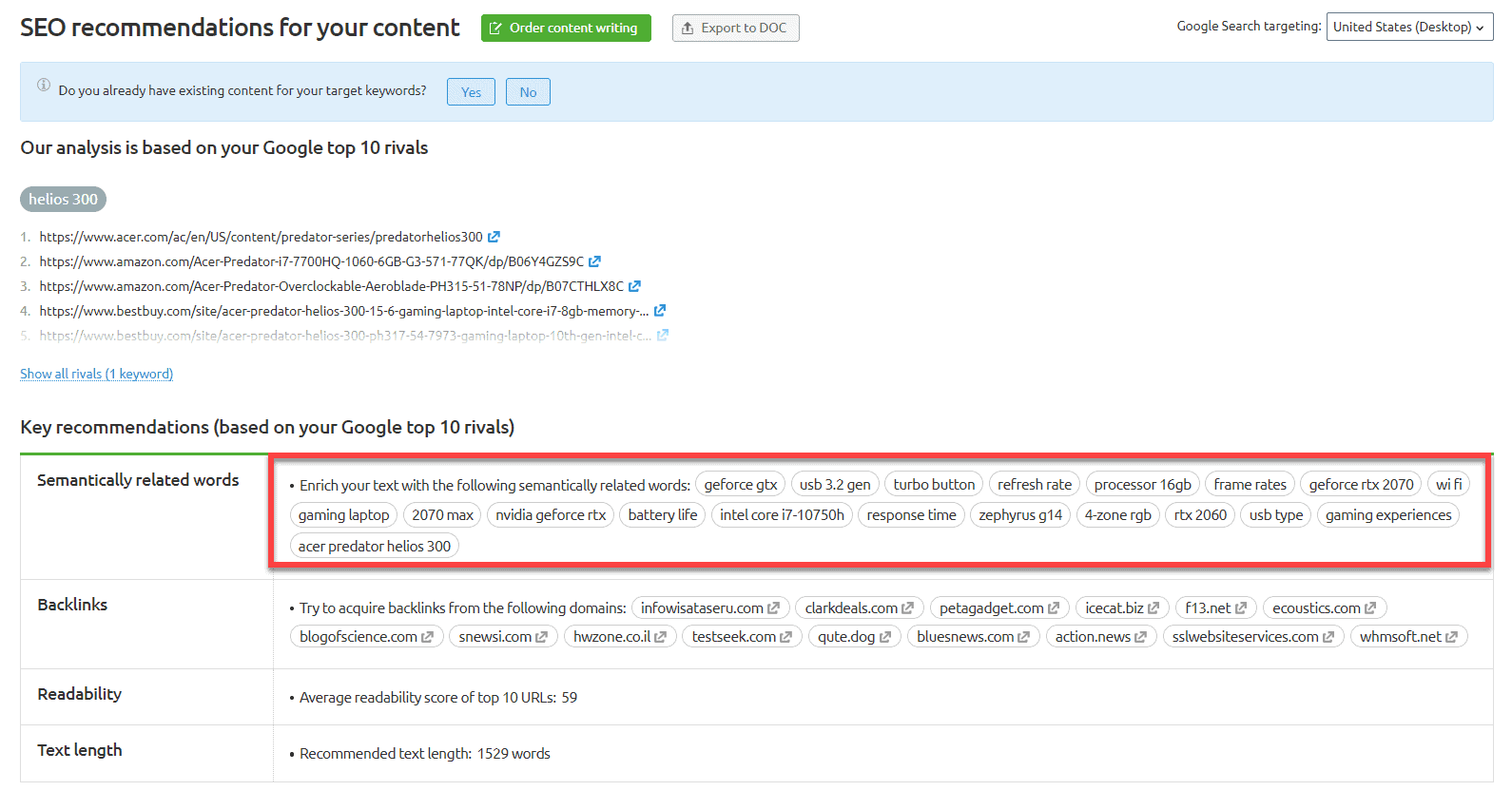Click Order content writing button

tap(566, 29)
